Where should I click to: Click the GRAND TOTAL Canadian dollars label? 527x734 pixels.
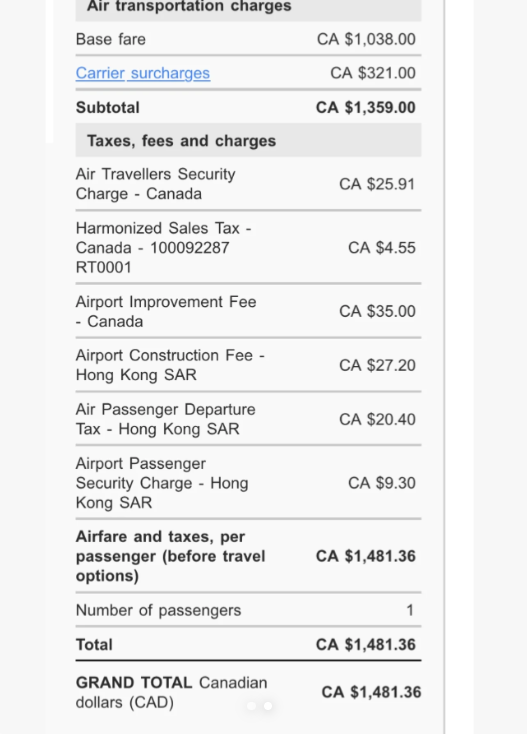(x=172, y=692)
